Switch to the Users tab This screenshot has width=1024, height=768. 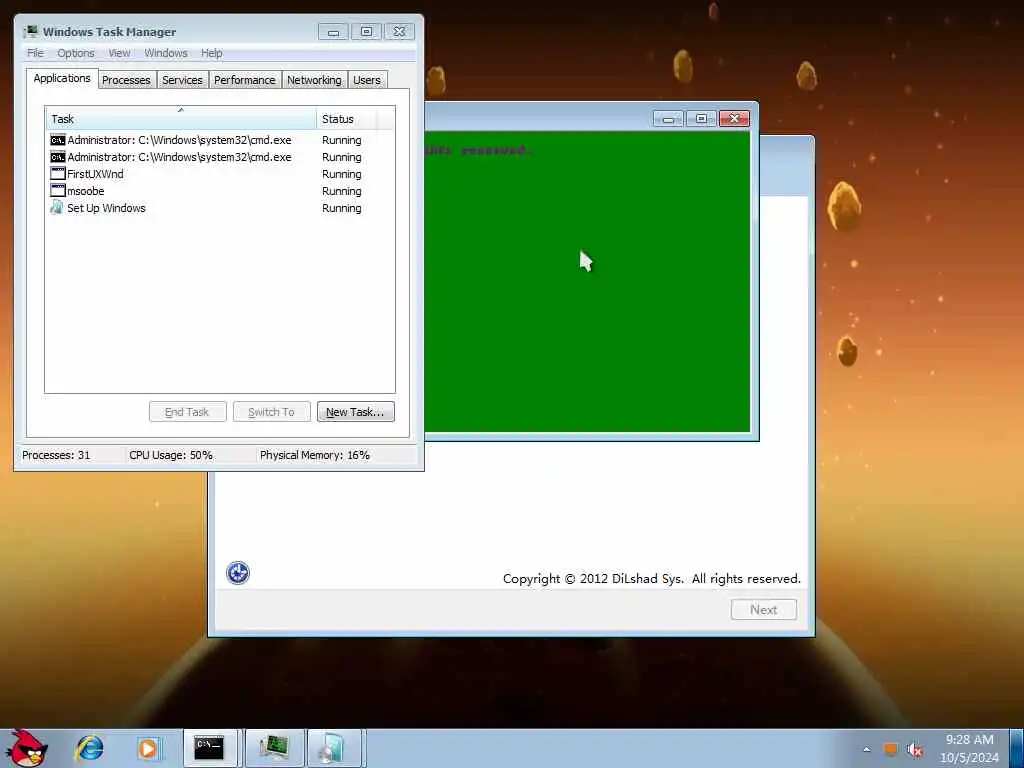[x=367, y=80]
